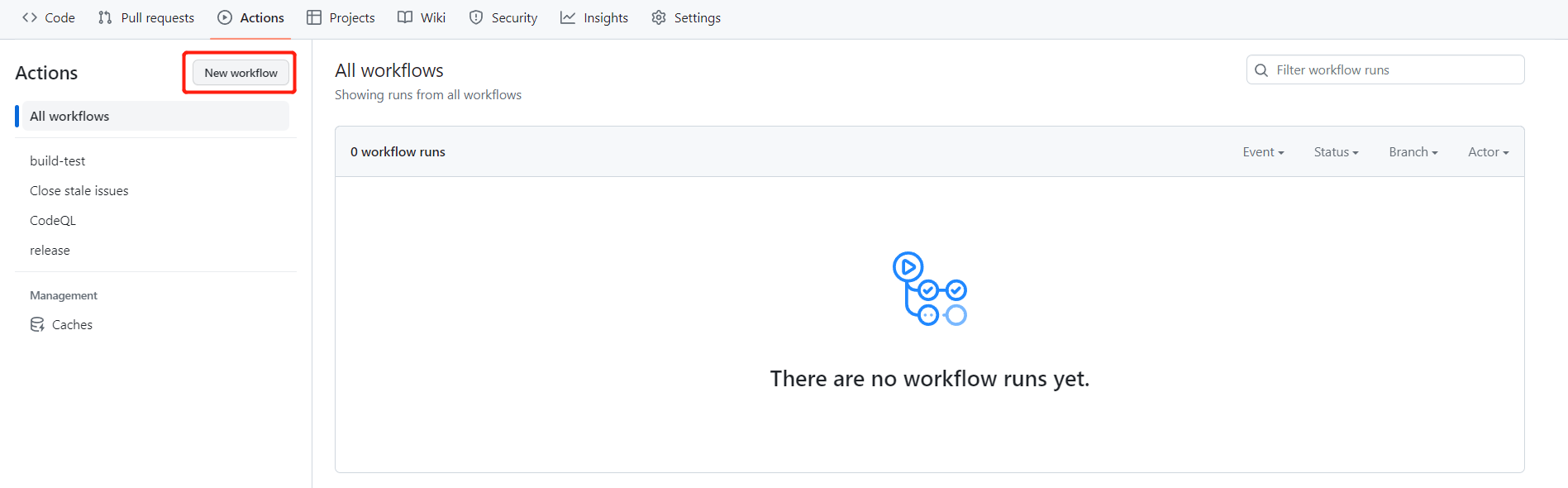Screen dimensions: 1568x488
Task: Click the Caches database icon
Action: [37, 324]
